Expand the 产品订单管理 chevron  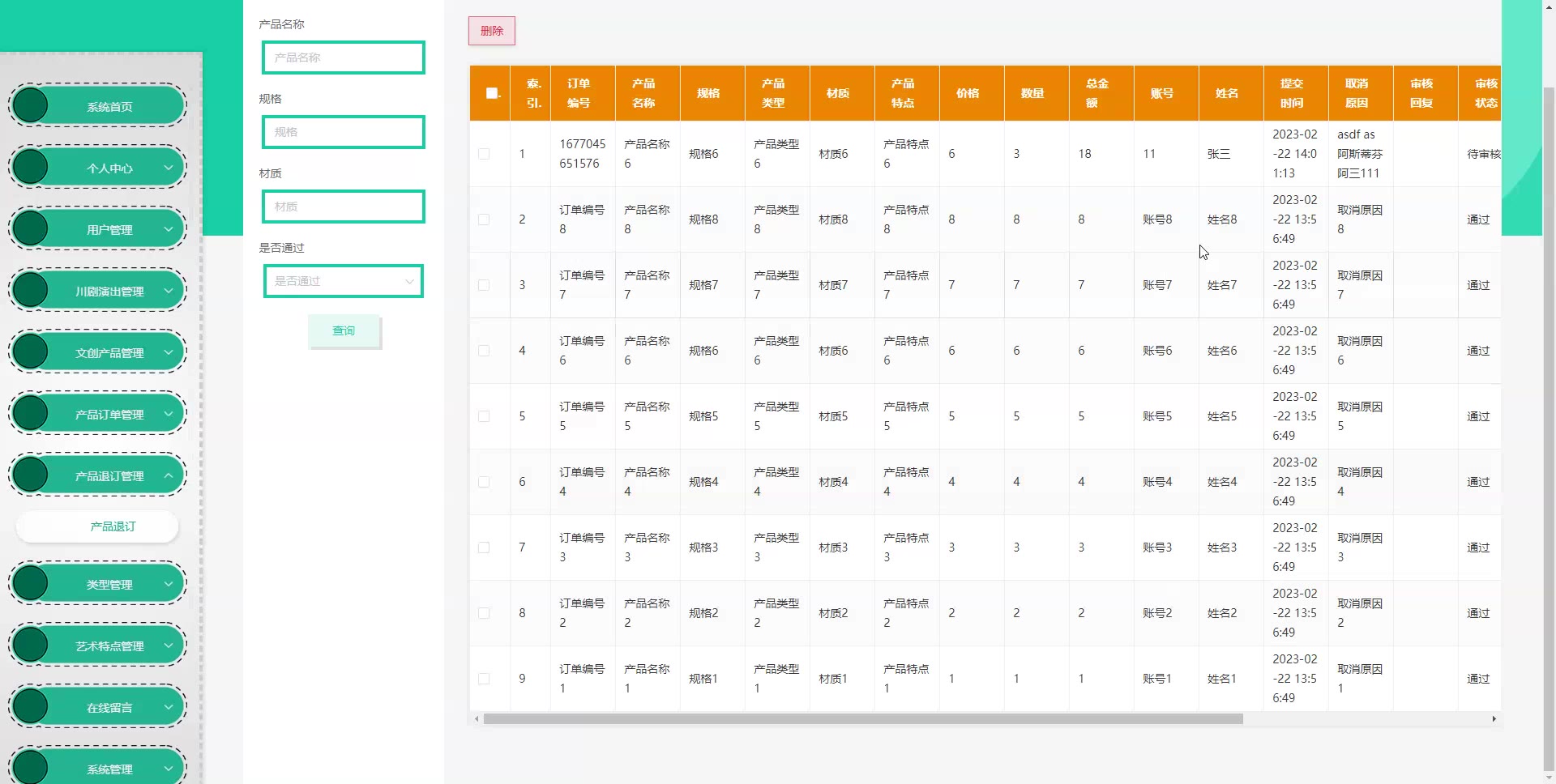[x=169, y=414]
